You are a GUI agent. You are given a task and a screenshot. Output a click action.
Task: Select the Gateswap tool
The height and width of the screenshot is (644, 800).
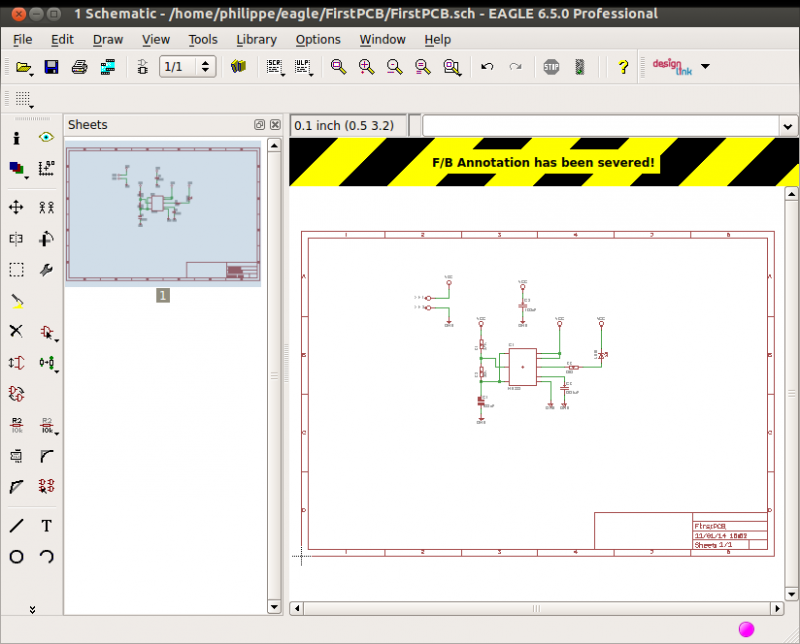16,393
